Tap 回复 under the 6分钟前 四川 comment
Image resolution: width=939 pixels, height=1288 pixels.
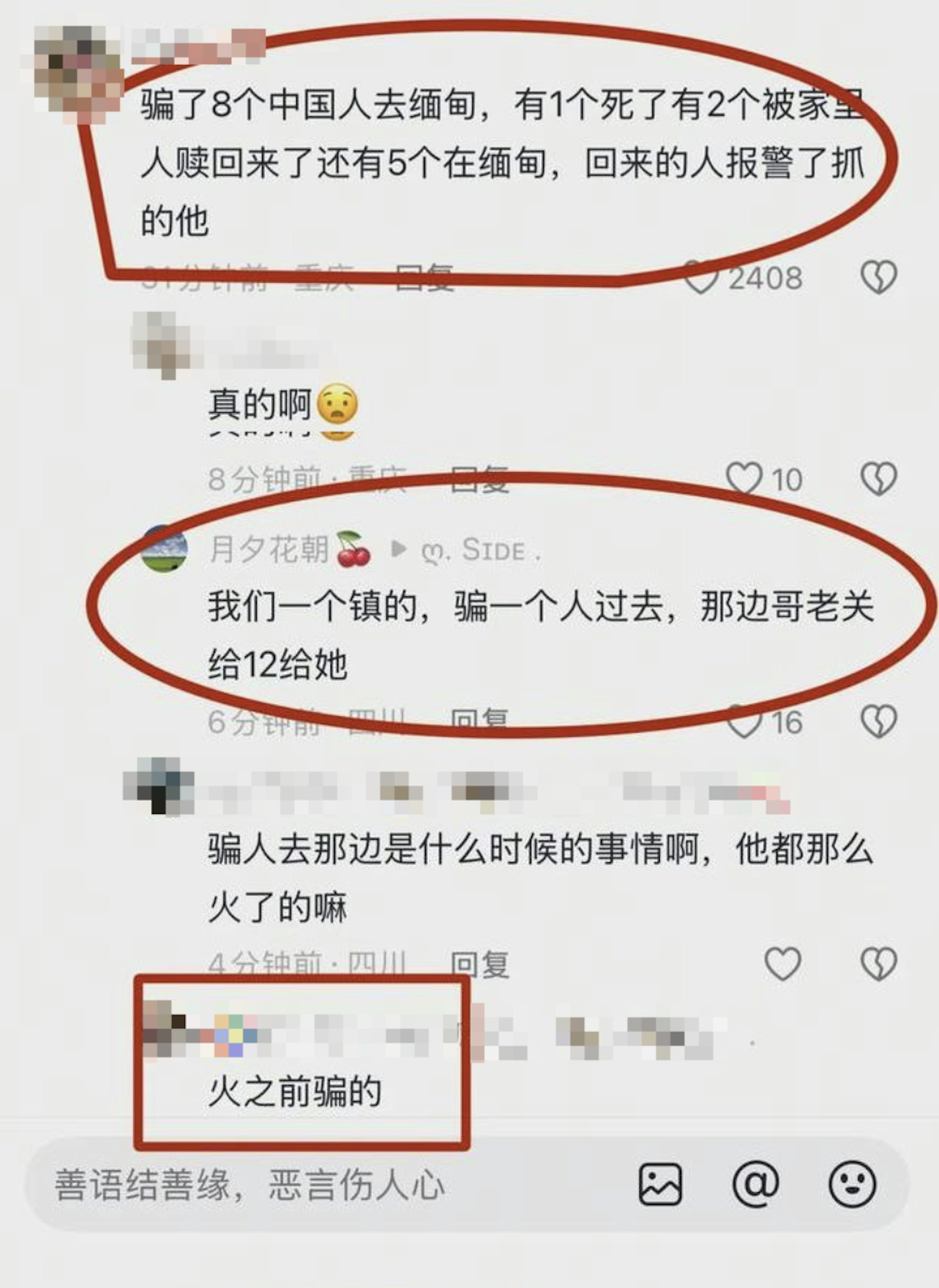tap(479, 721)
